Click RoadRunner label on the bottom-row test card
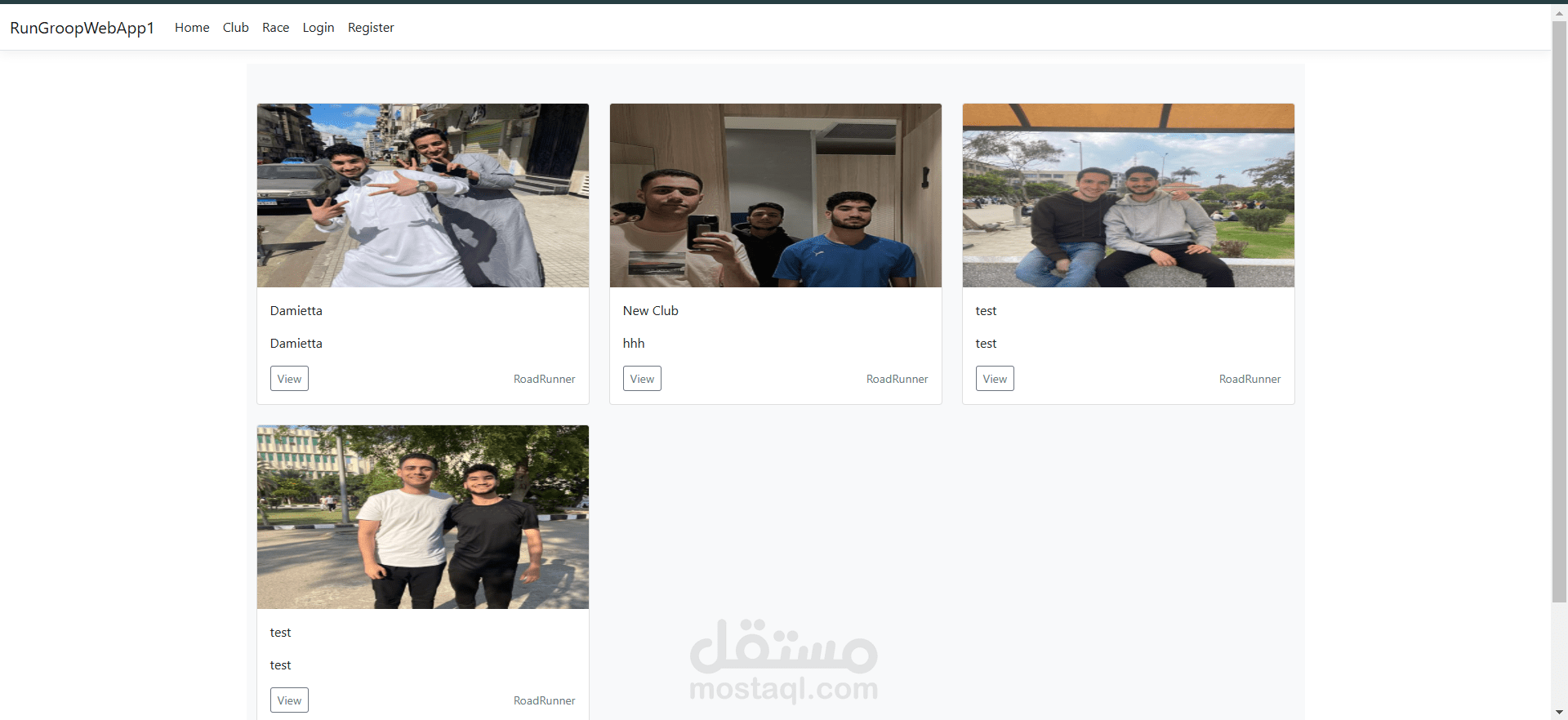 click(545, 700)
